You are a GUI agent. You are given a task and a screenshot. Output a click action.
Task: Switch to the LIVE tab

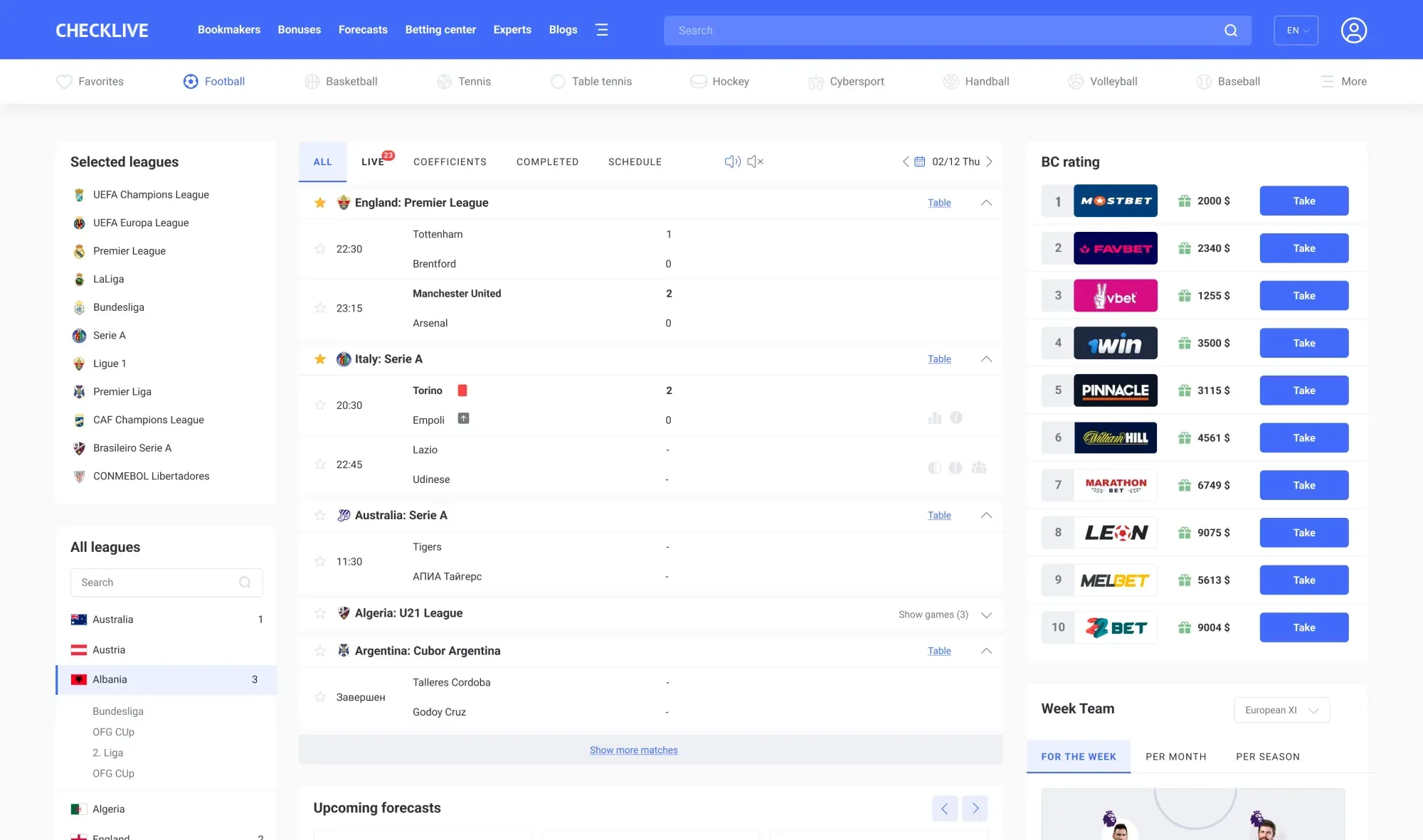coord(372,162)
